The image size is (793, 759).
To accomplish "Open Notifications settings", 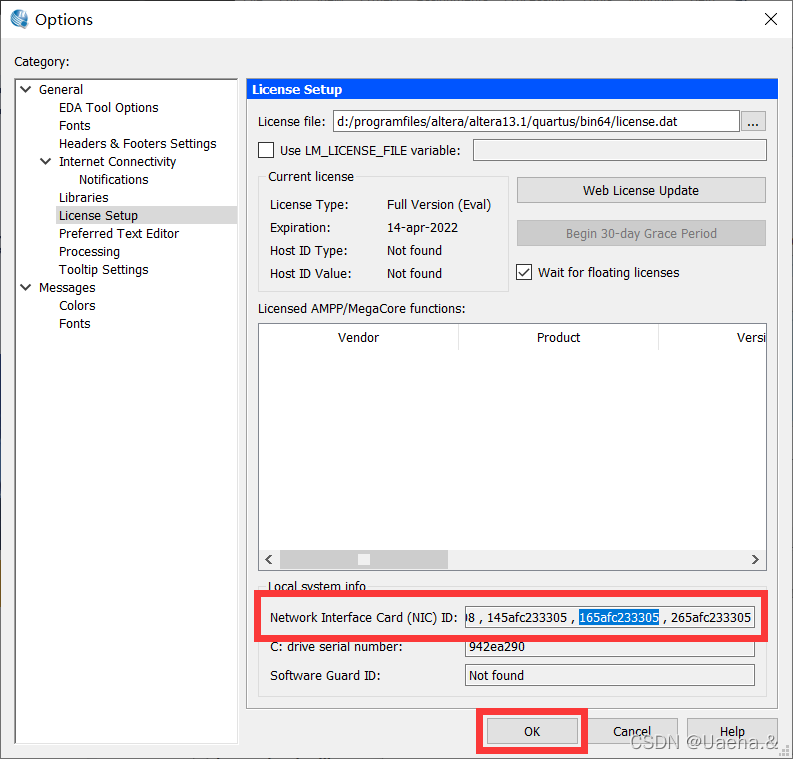I will tap(113, 180).
